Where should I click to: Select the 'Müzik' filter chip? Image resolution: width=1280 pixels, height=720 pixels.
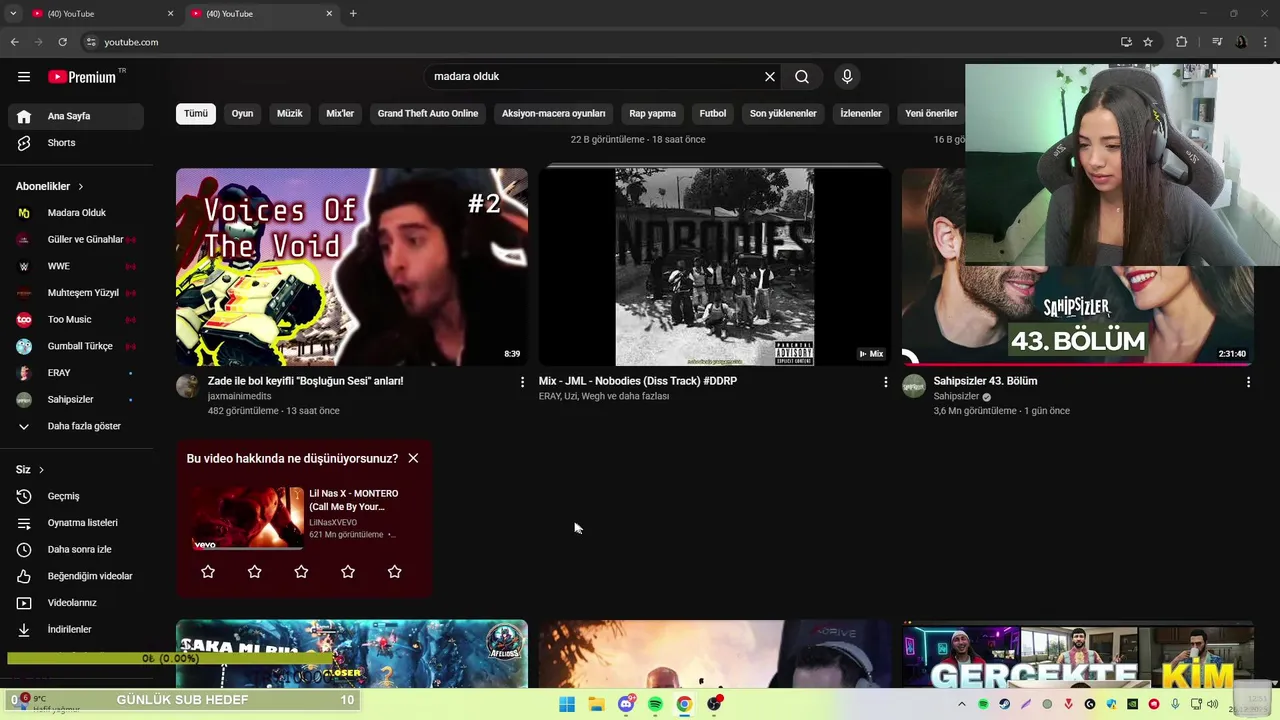(290, 113)
